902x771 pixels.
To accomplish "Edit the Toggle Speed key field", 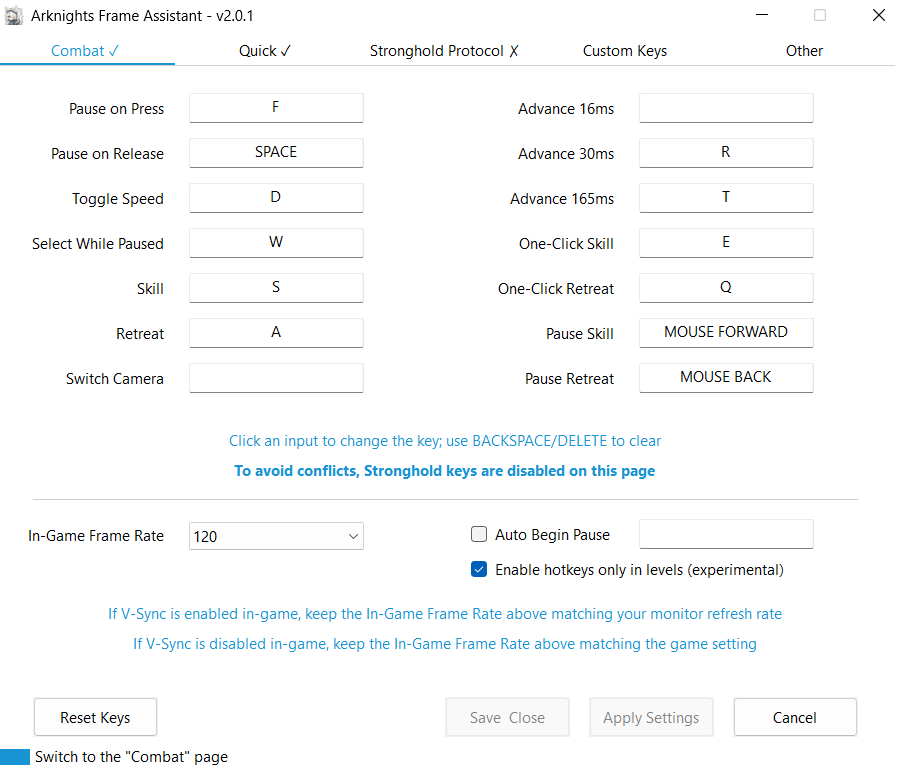I will tap(276, 197).
